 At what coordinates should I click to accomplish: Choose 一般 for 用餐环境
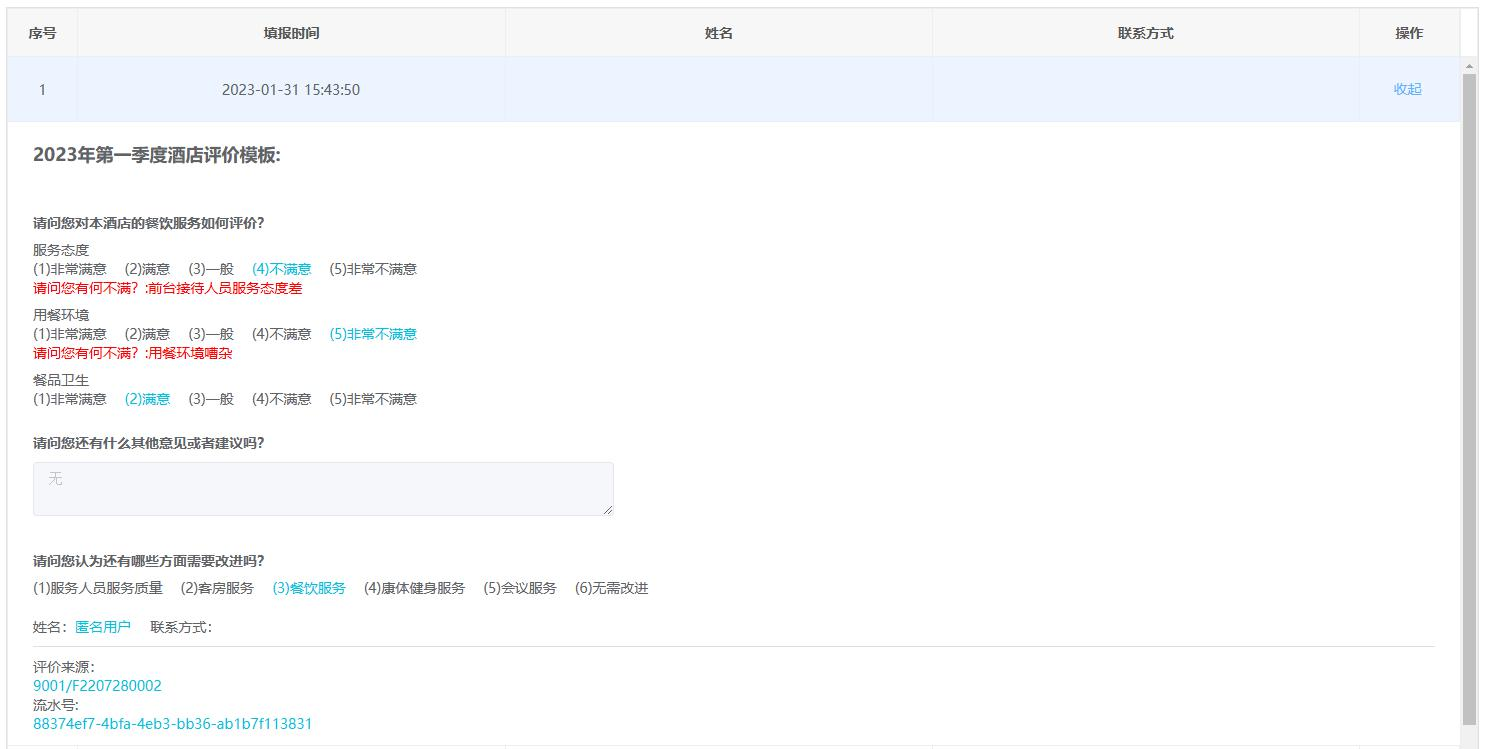tap(211, 334)
